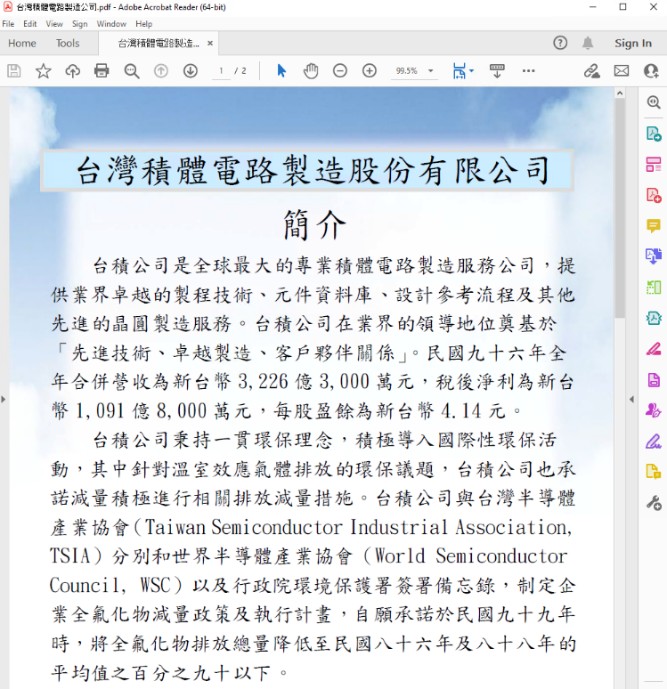Choose the arrow Selection tool

(281, 71)
